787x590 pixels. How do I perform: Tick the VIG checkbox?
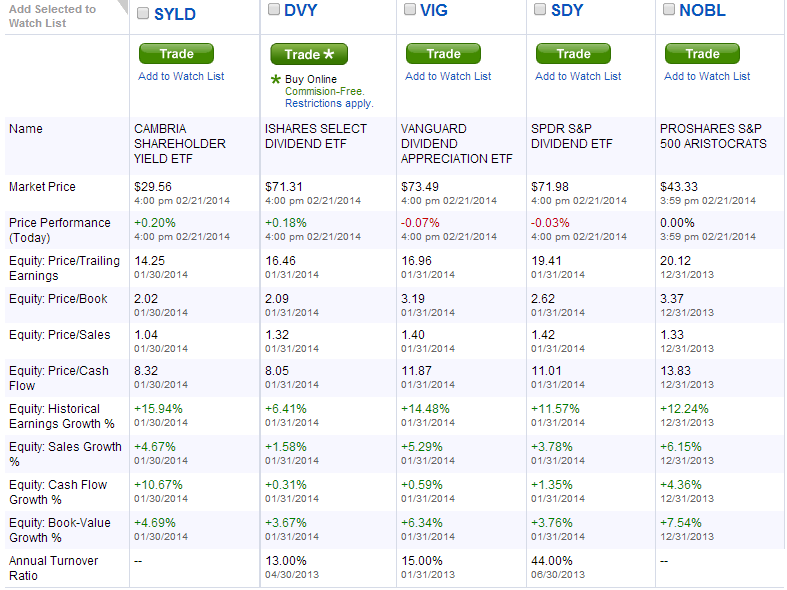[x=410, y=9]
